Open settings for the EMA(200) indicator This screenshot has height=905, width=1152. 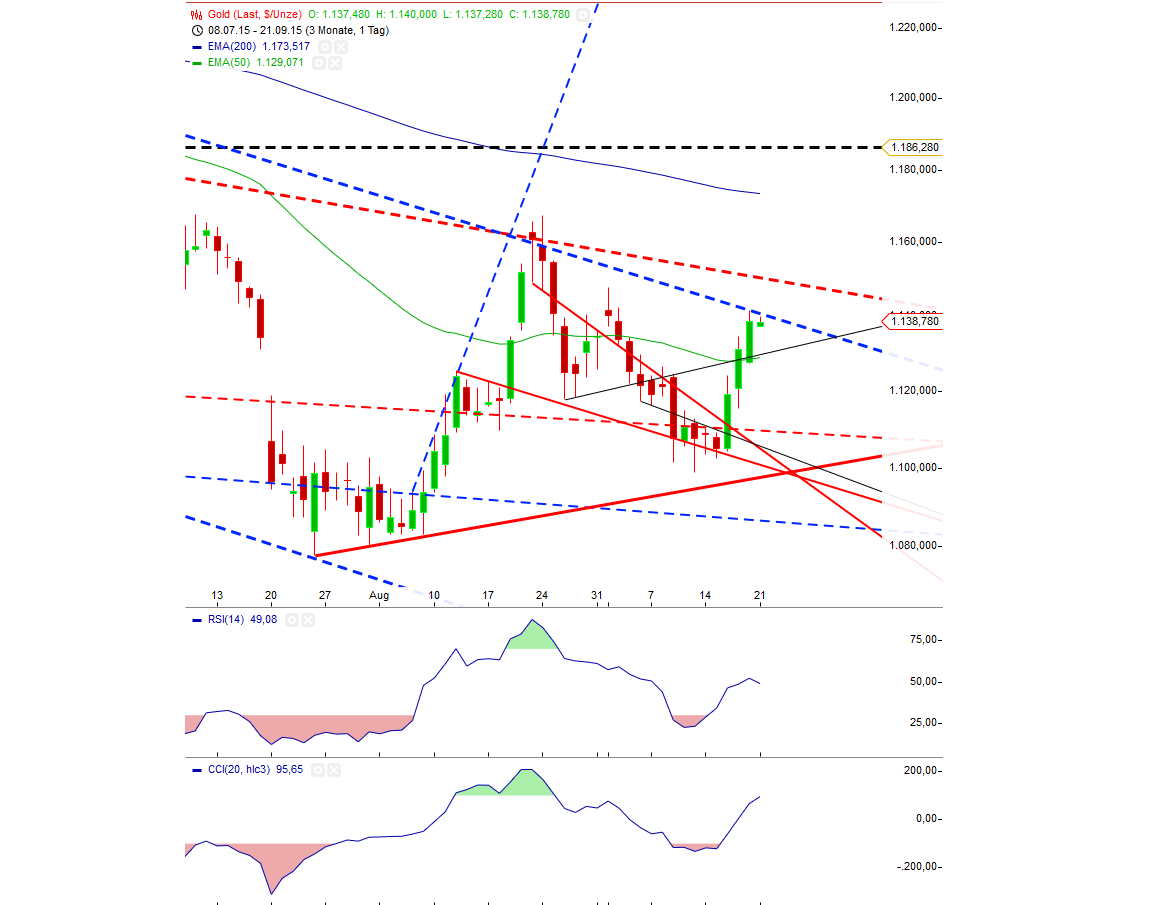click(325, 47)
